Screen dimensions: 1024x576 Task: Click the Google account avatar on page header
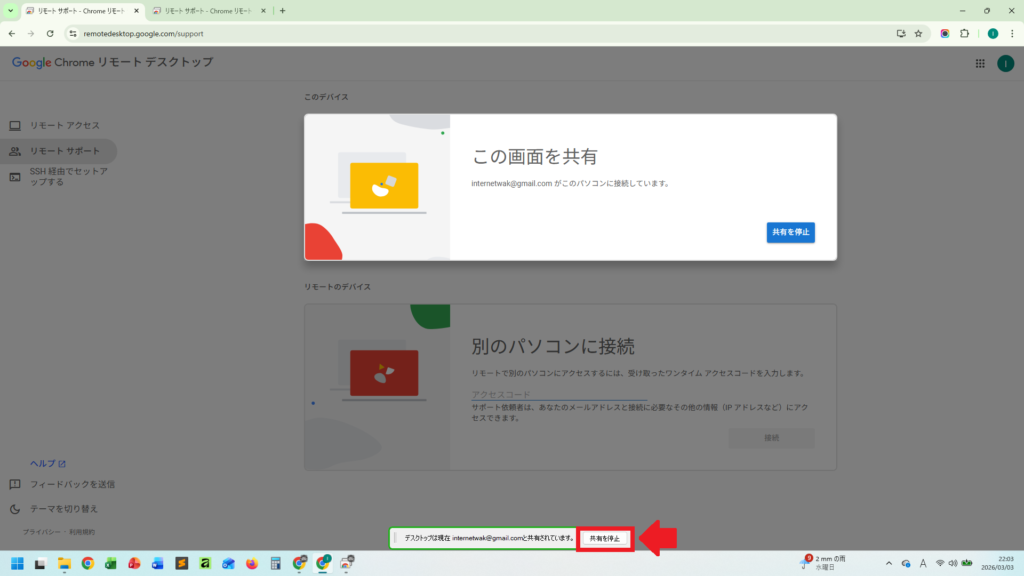click(1005, 63)
